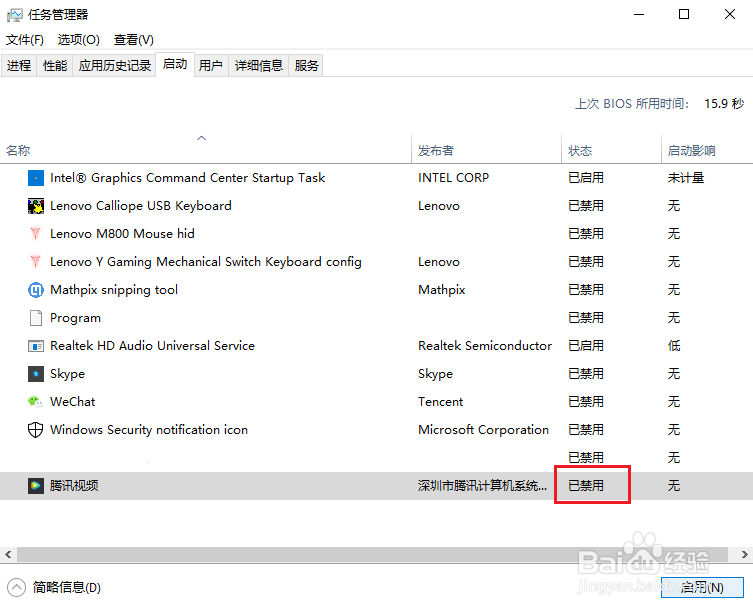Select Windows Security notification icon entry
The height and width of the screenshot is (612, 753).
tap(149, 429)
